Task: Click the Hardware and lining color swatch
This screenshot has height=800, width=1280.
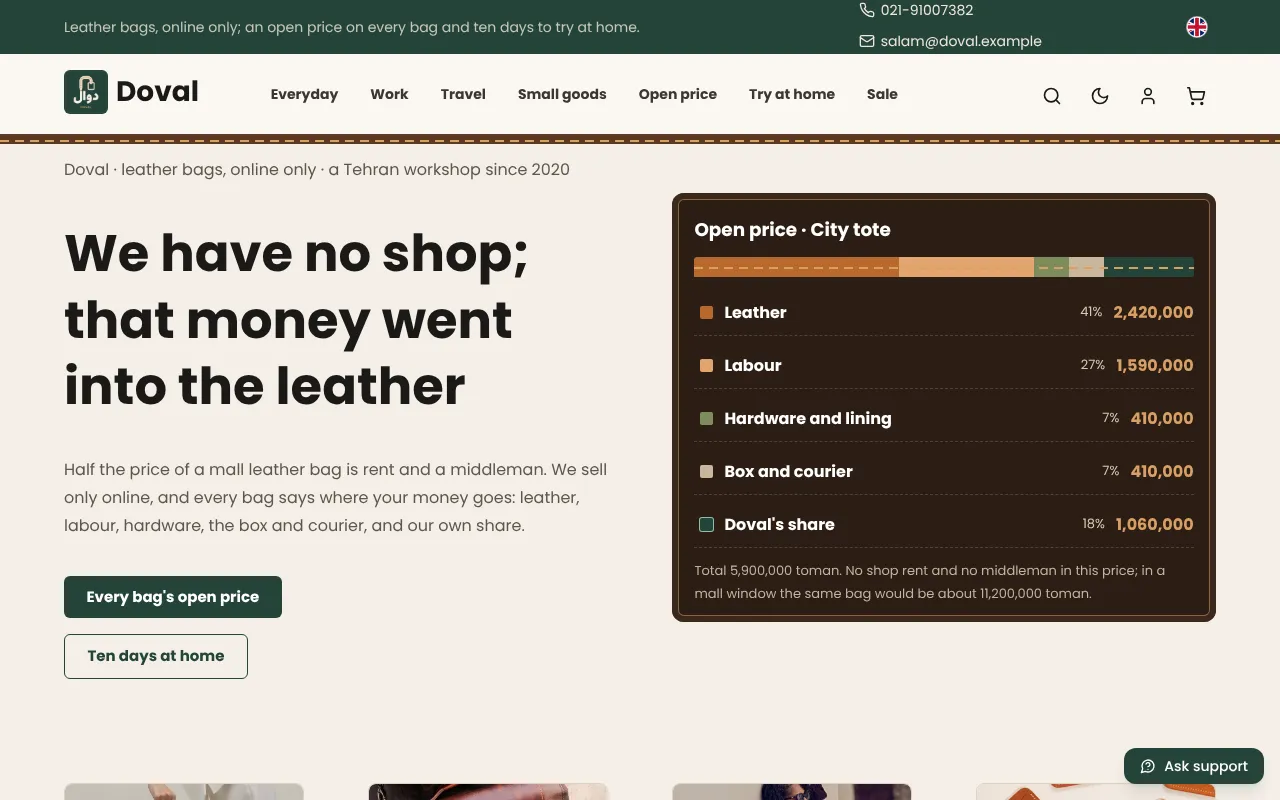Action: point(707,418)
